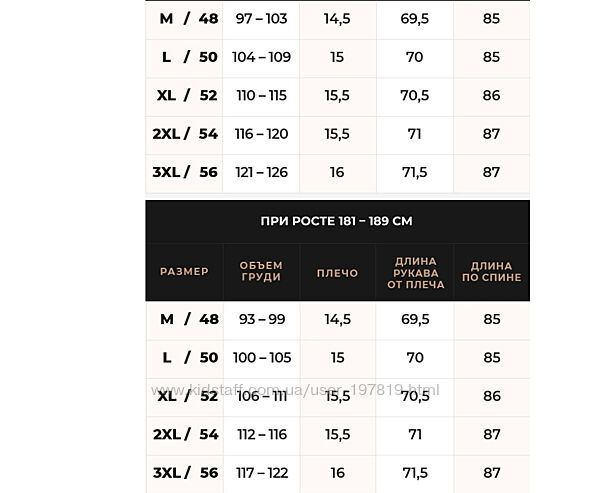Click the chest range 97 – 103 cell
Image resolution: width=600 pixels, height=493 pixels.
pos(260,20)
